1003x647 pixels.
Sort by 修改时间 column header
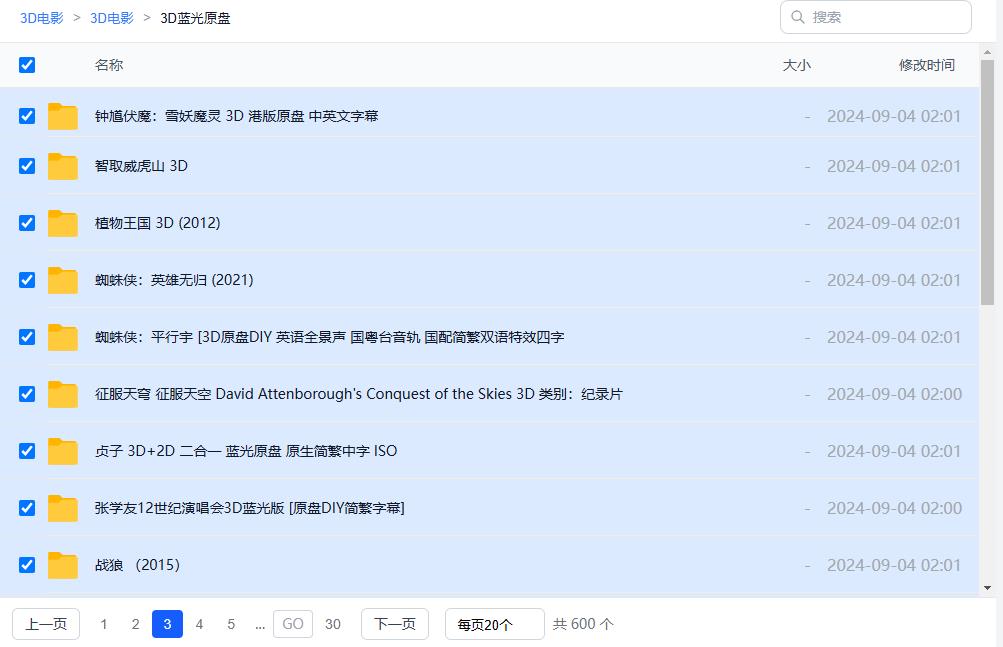click(x=926, y=65)
